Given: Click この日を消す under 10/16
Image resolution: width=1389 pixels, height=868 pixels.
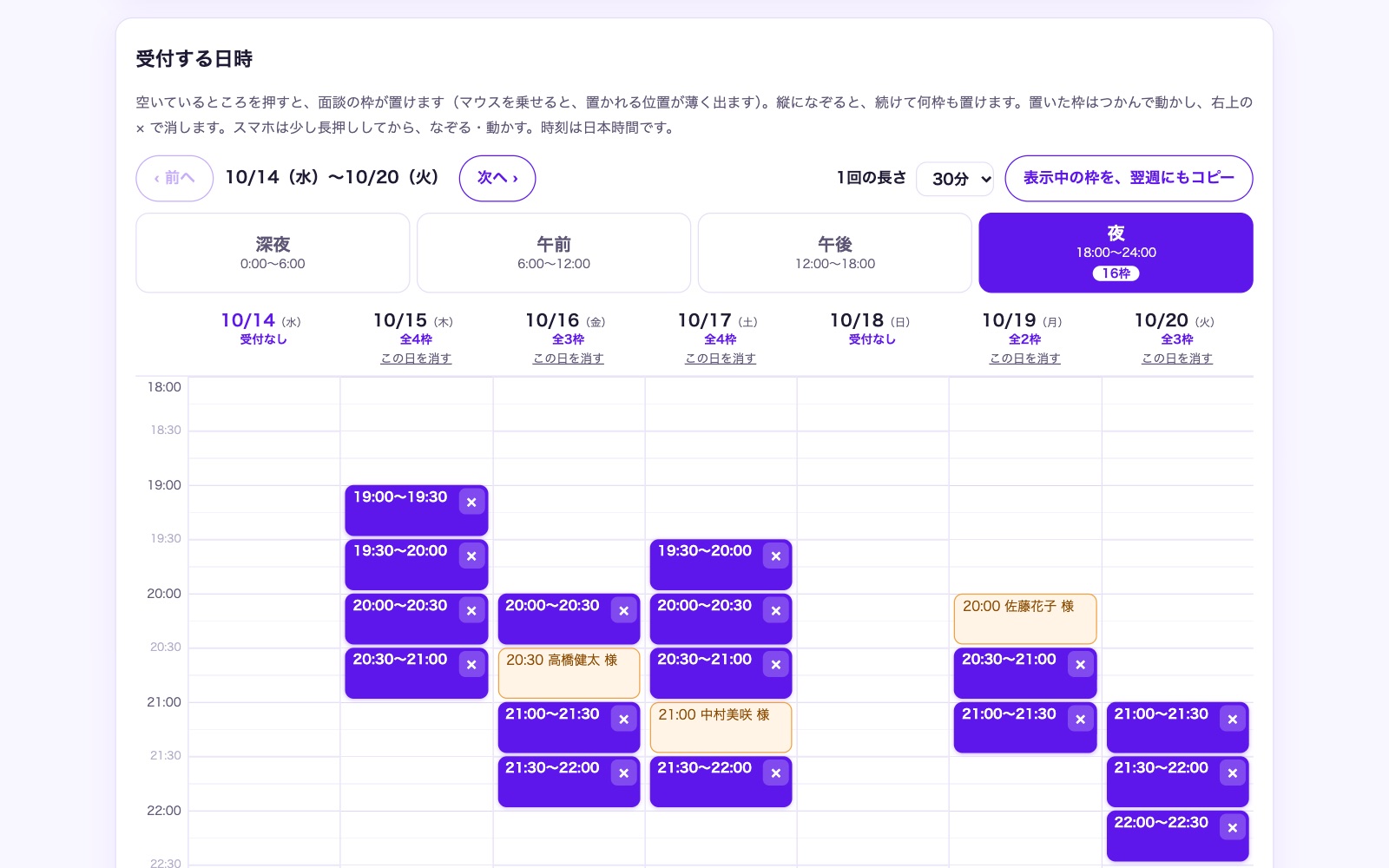Looking at the screenshot, I should [x=569, y=358].
